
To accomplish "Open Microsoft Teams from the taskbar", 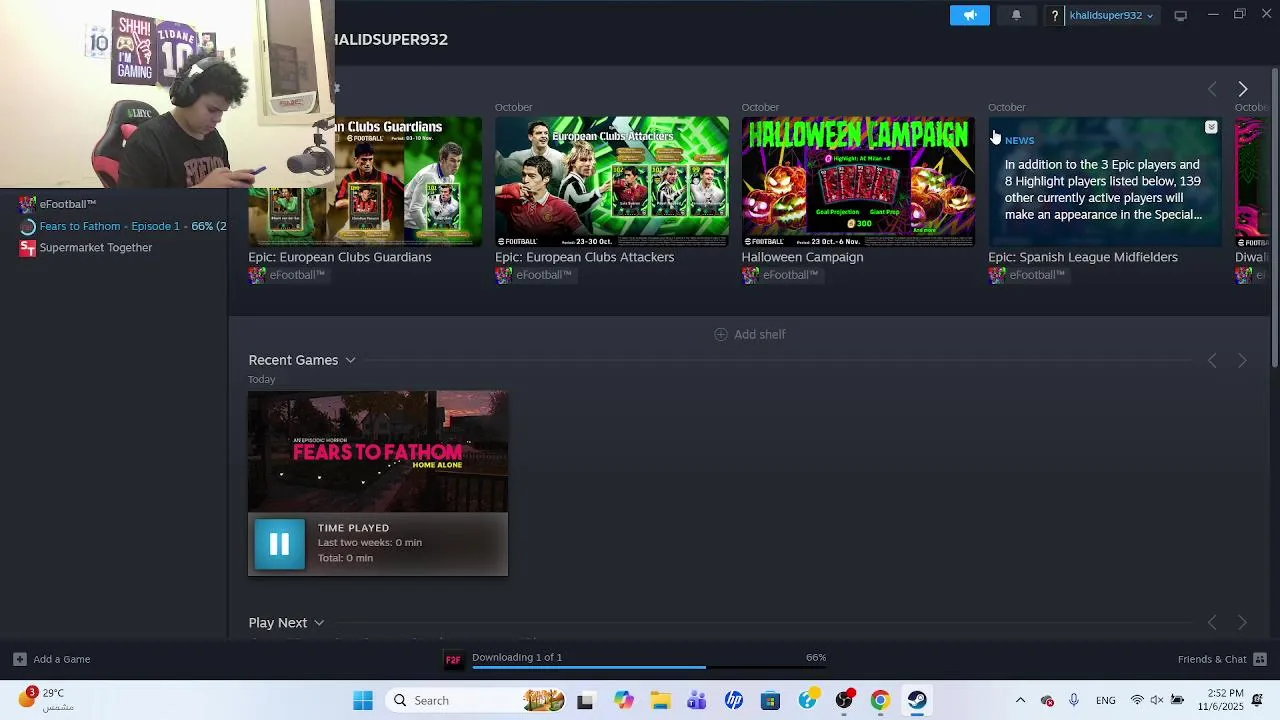I will (697, 701).
